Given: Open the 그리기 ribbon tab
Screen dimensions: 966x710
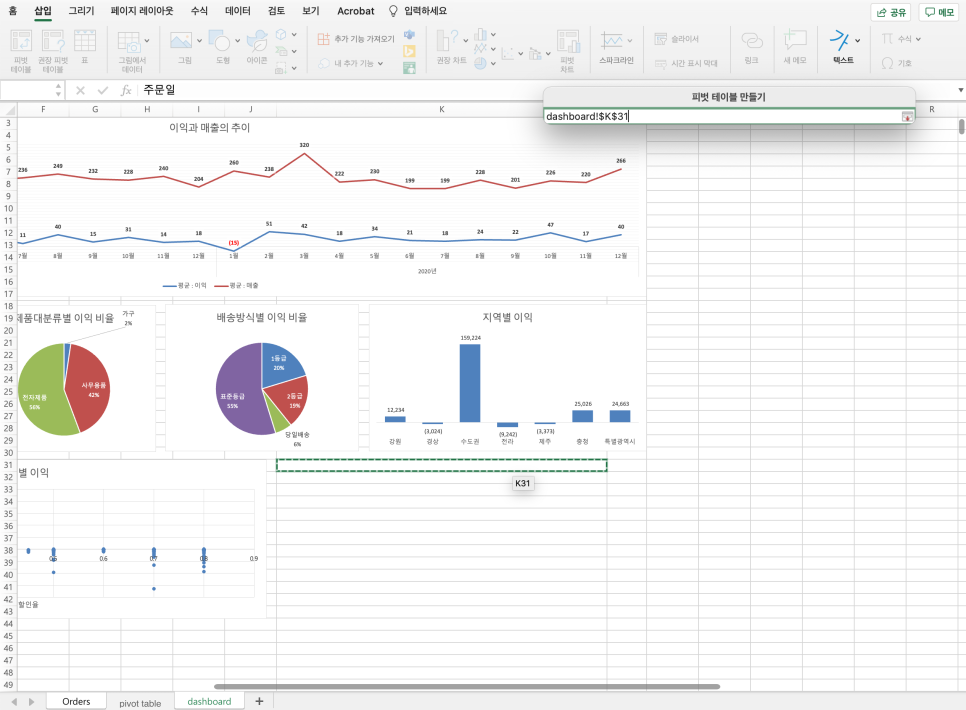Looking at the screenshot, I should point(81,11).
